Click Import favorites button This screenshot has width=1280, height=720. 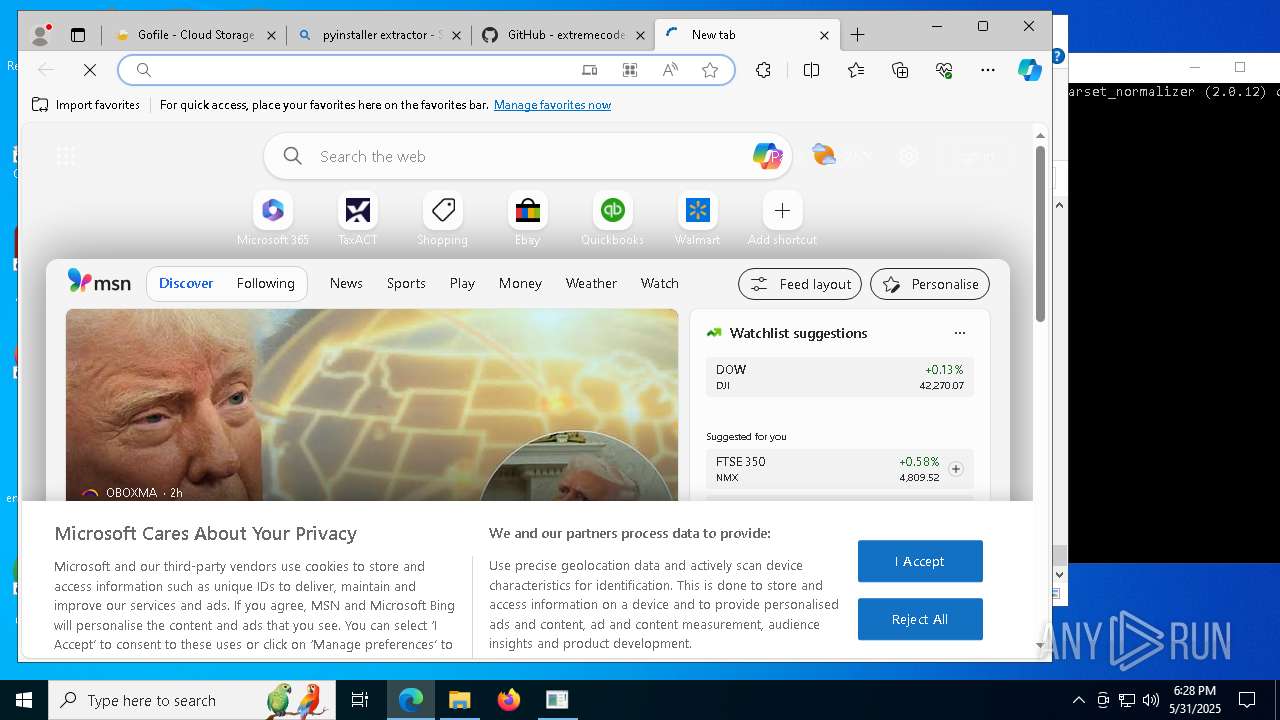click(86, 105)
